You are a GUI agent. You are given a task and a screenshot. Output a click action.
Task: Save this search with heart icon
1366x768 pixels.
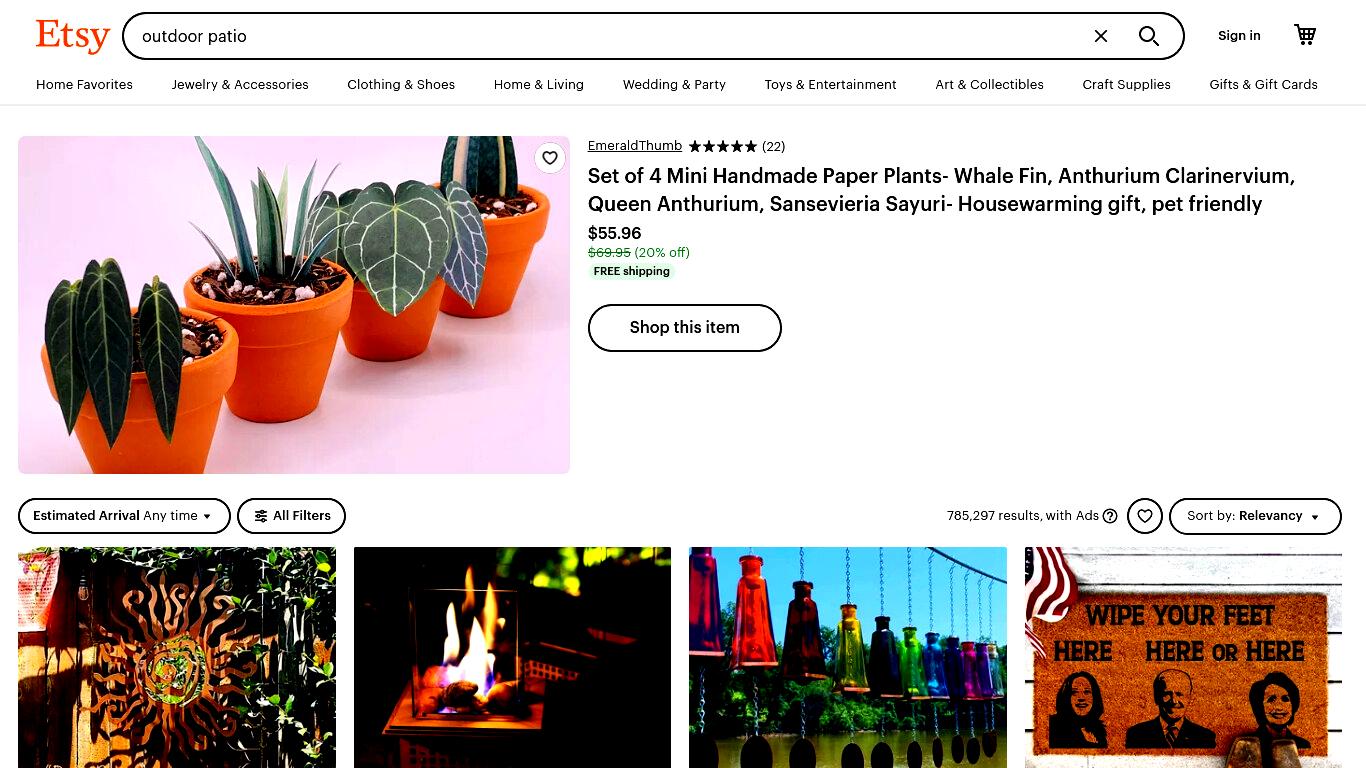[x=1145, y=516]
